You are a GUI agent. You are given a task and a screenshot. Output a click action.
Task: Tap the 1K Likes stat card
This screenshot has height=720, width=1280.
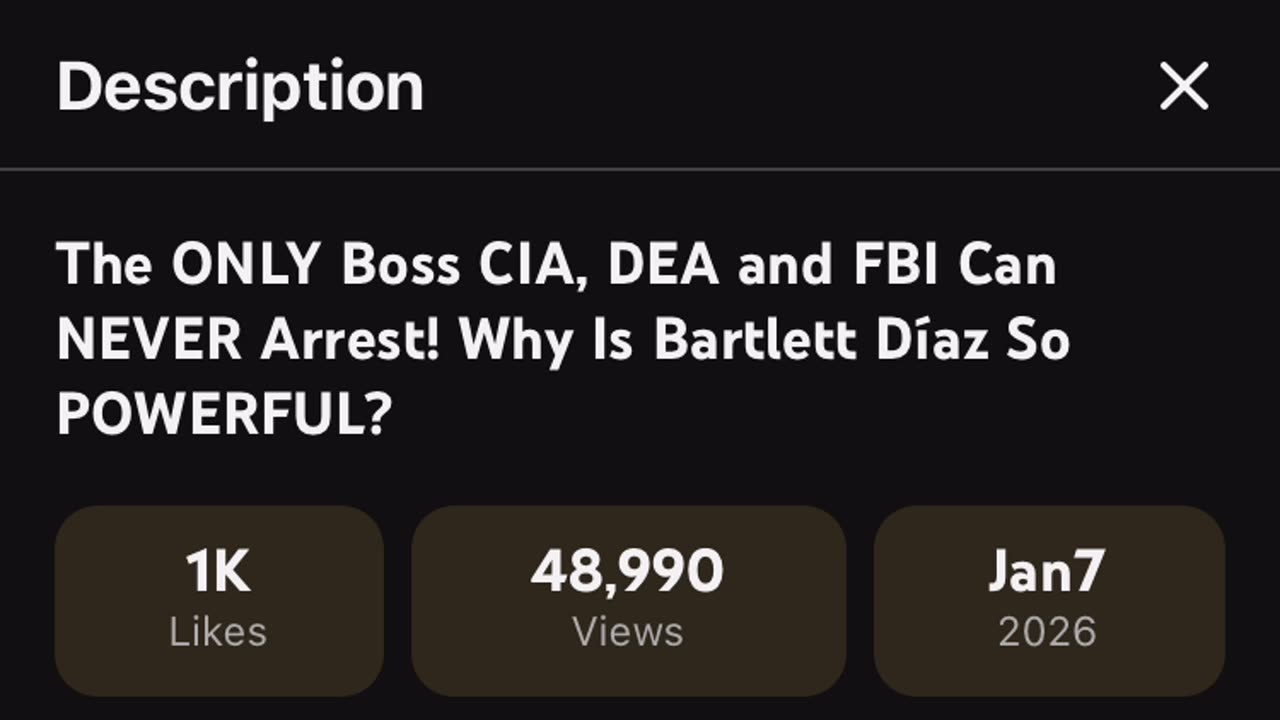tap(219, 600)
